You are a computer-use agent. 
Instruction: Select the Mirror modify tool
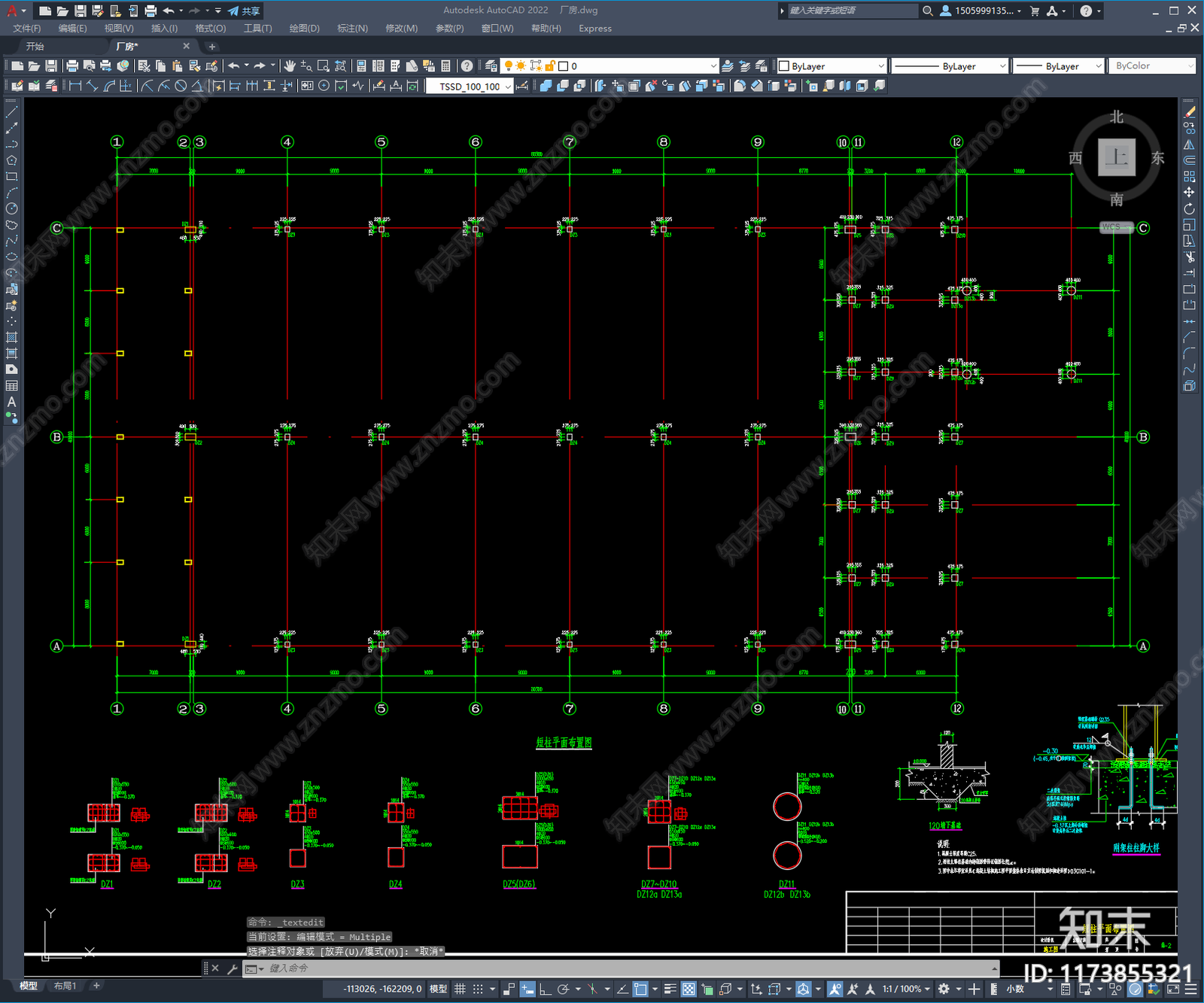coord(1189,144)
